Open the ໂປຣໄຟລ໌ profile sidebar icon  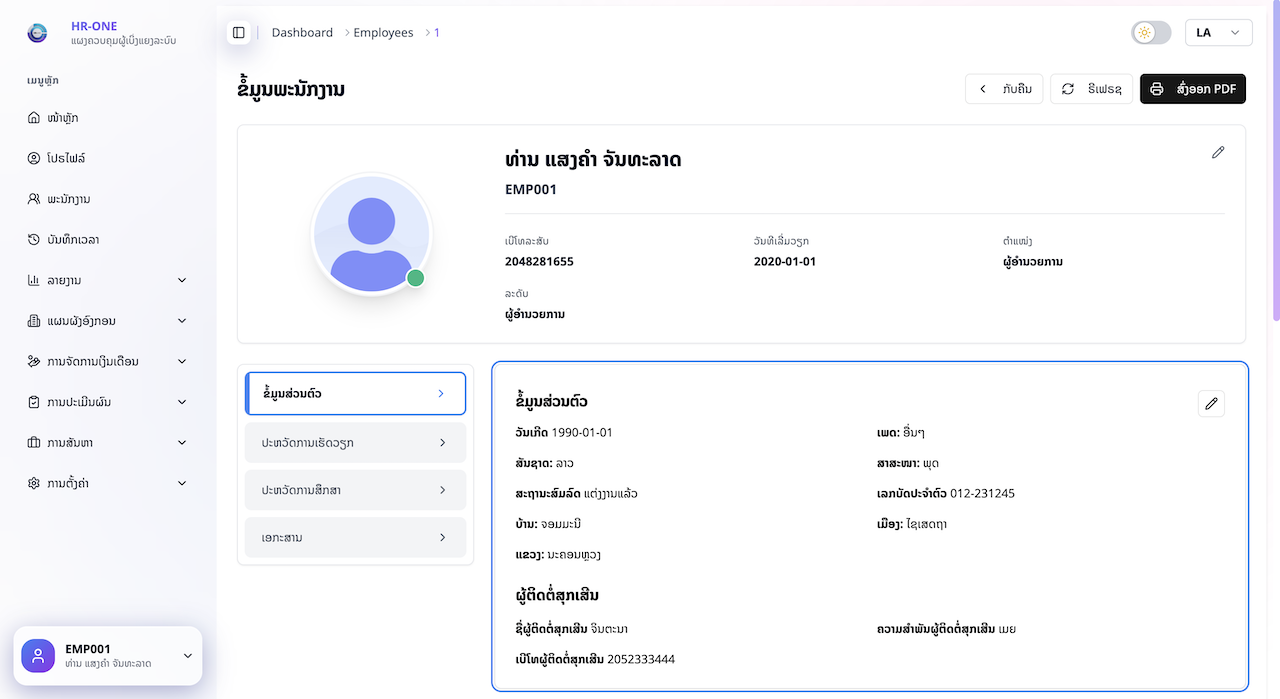tap(34, 158)
